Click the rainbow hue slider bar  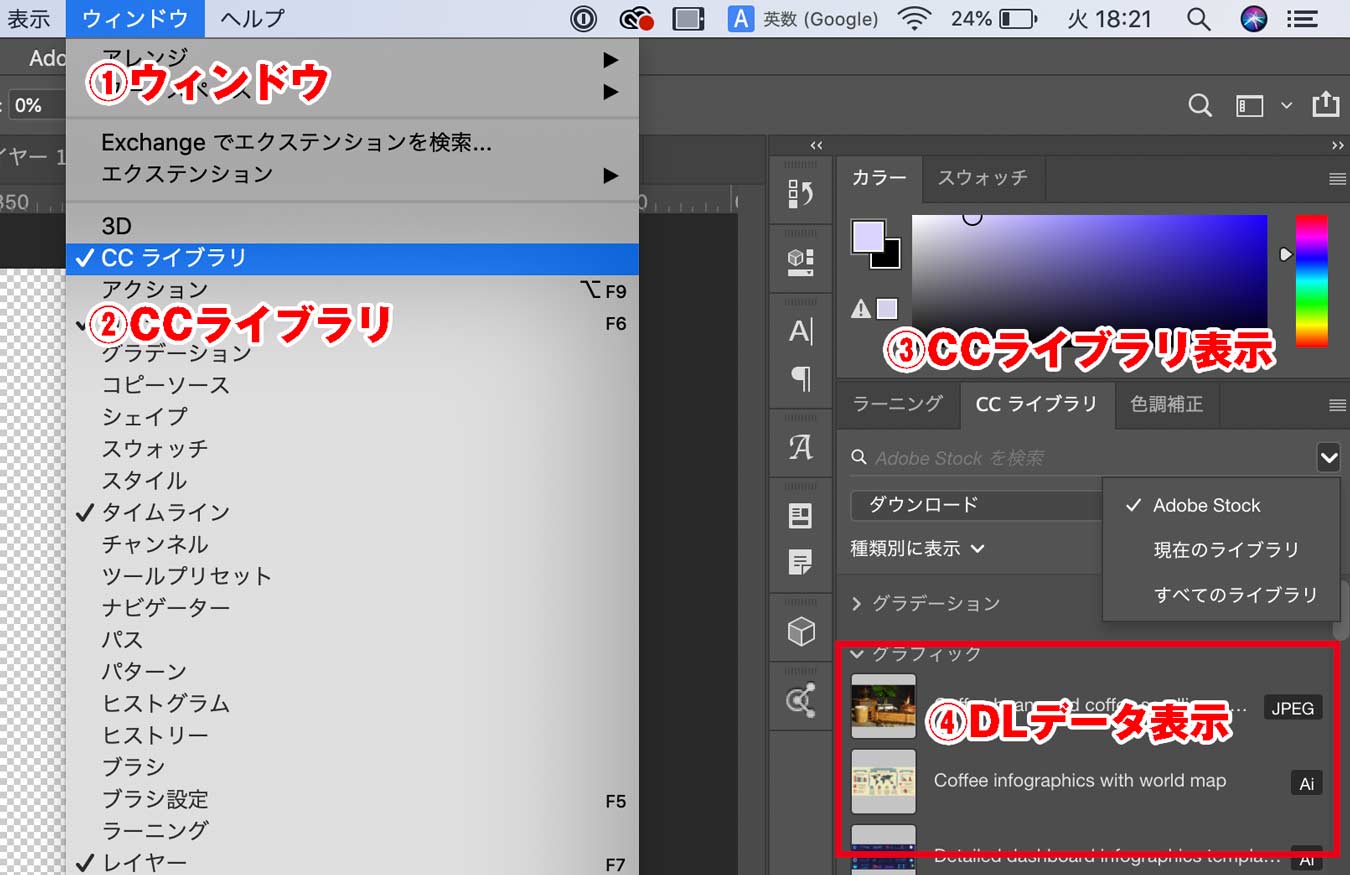pos(1312,281)
